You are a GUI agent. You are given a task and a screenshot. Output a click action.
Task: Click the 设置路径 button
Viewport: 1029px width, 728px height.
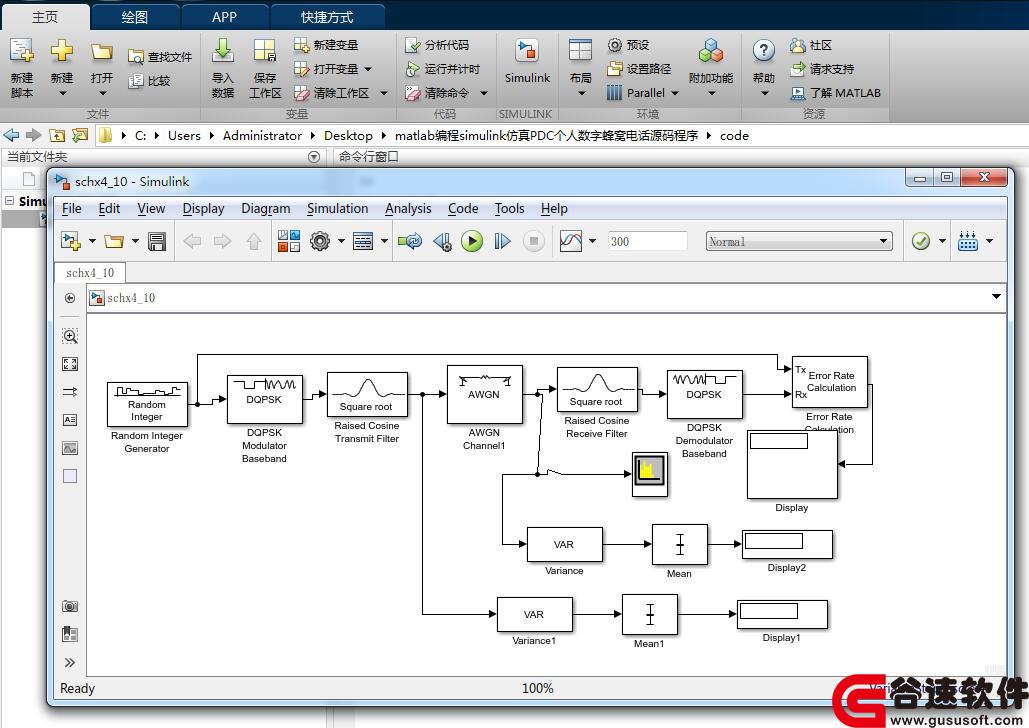pos(639,68)
